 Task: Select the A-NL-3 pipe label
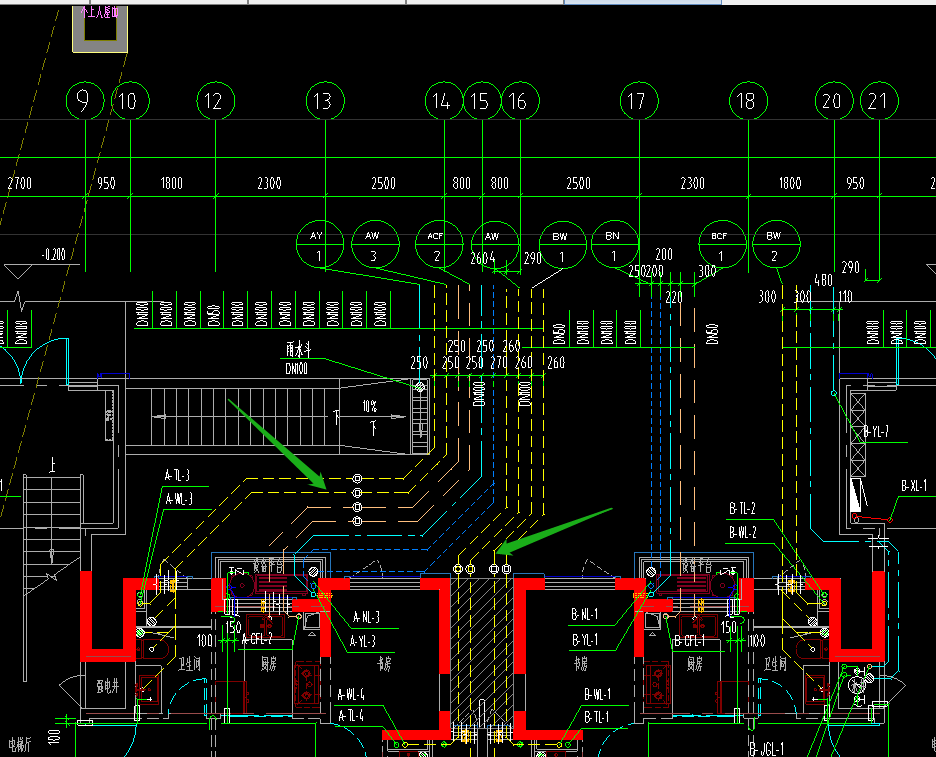pyautogui.click(x=367, y=617)
